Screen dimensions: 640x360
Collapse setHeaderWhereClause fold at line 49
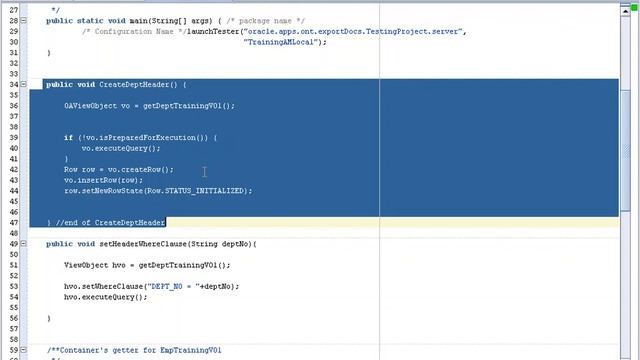(24, 244)
